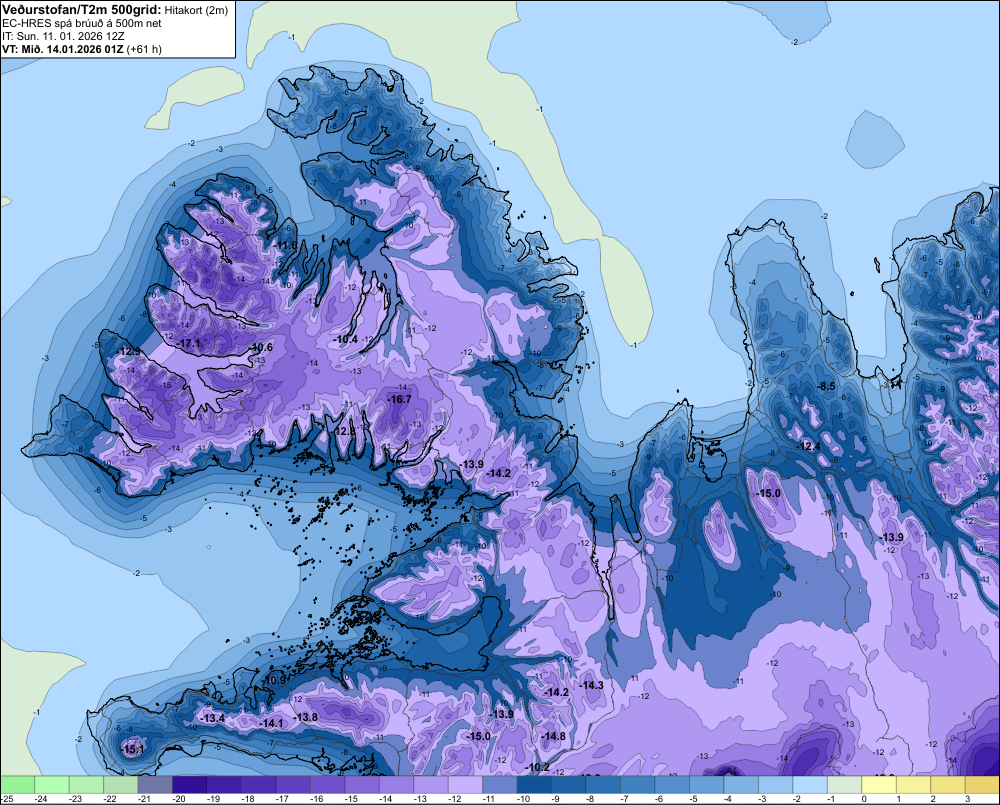Screen dimensions: 1000x805
Task: Click the -14.1 temperature value
Action: coord(271,723)
